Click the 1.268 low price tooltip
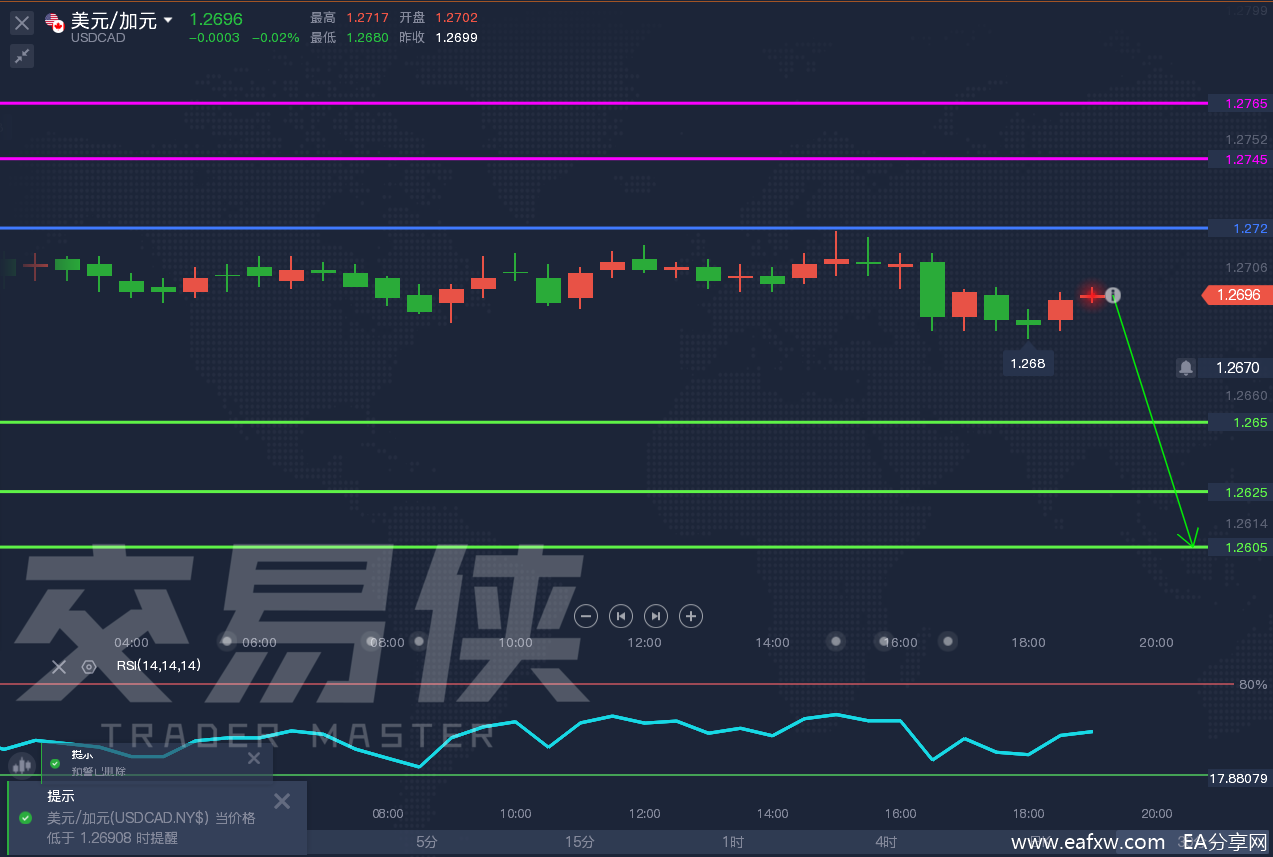The image size is (1273, 857). (1028, 363)
